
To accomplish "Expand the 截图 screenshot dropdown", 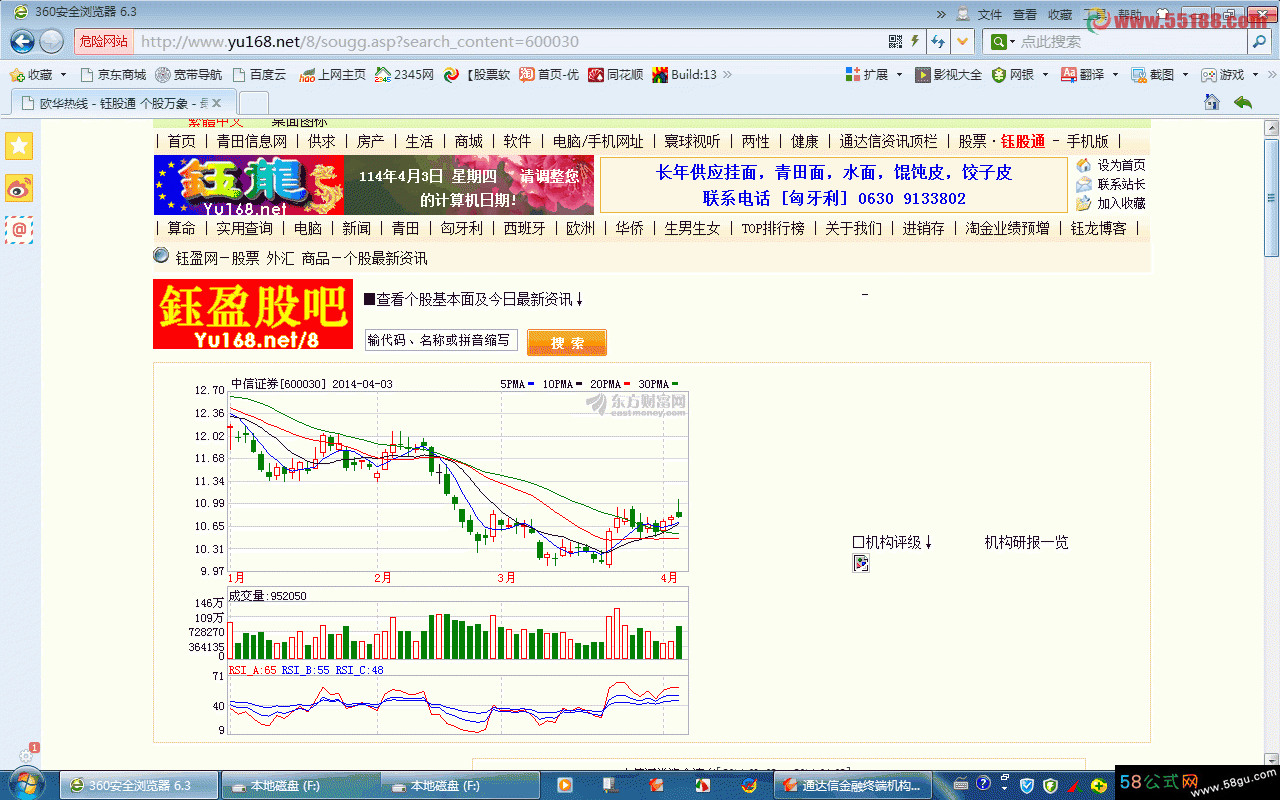I will 1184,75.
